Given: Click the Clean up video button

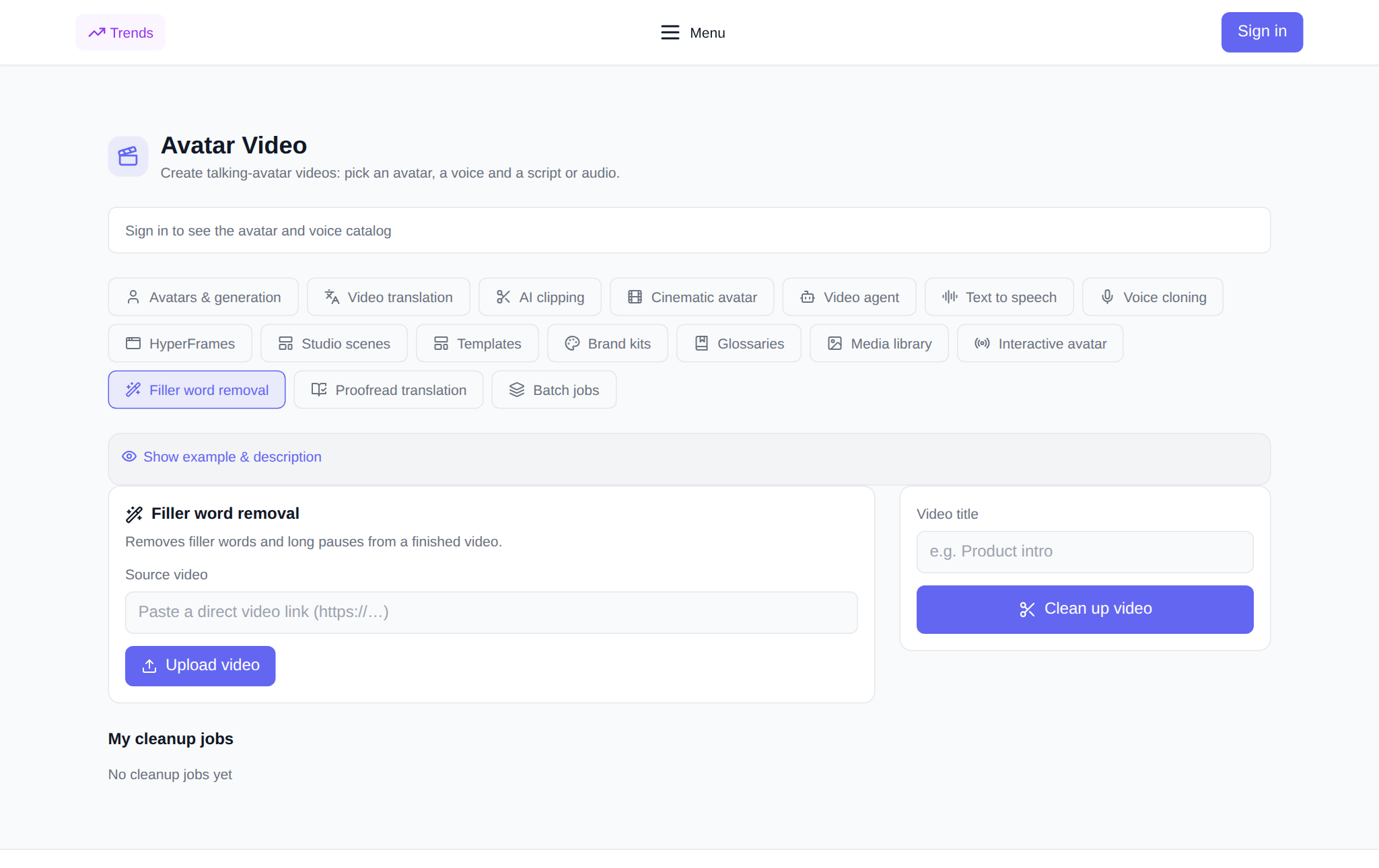Looking at the screenshot, I should (x=1085, y=609).
